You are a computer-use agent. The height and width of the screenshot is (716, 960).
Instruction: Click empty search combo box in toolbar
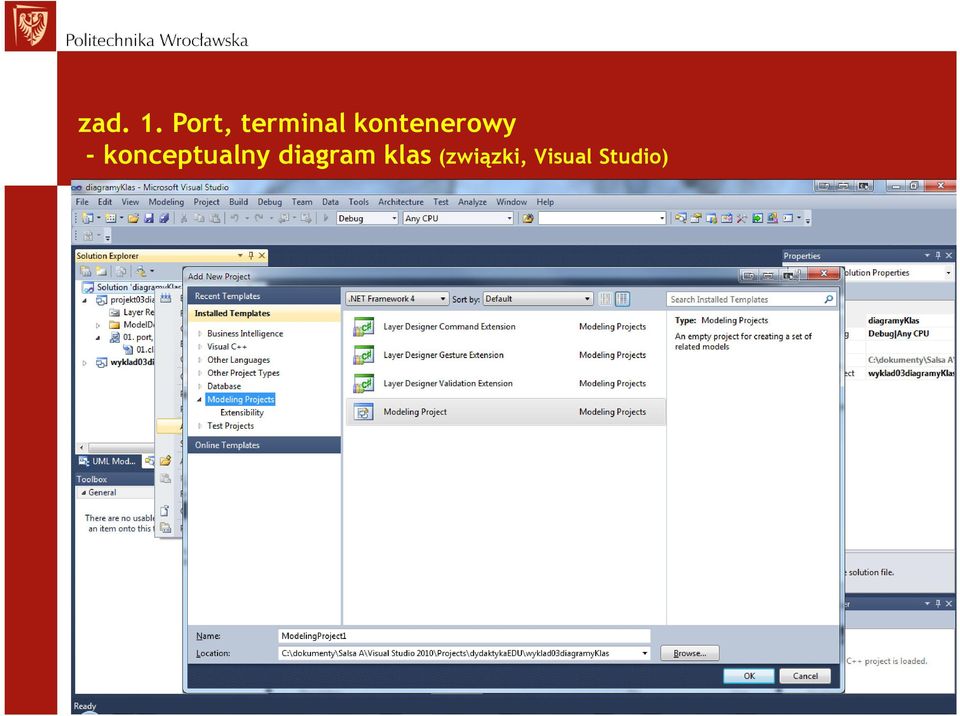click(602, 219)
